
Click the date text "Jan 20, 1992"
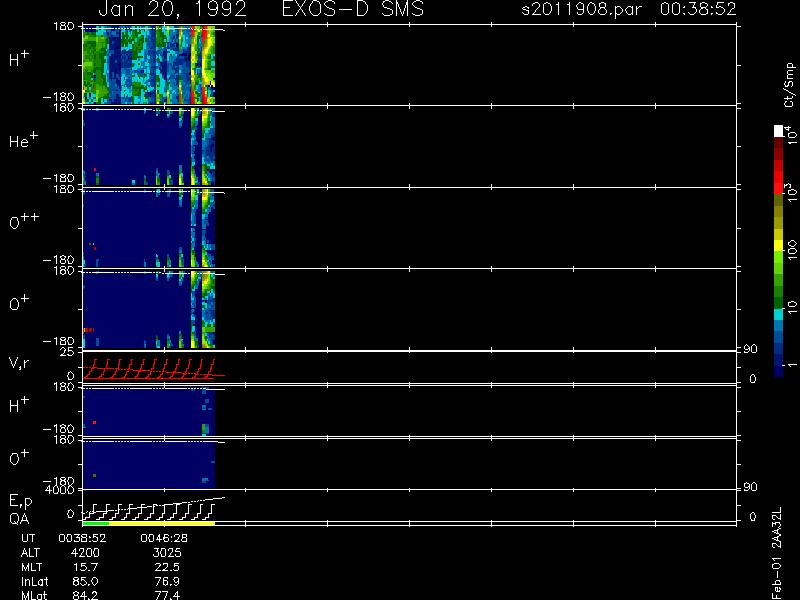172,9
